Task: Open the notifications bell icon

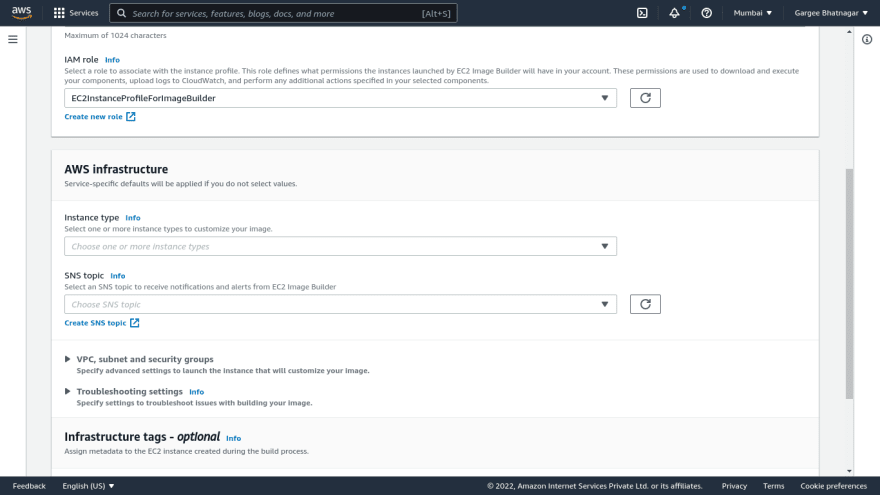Action: point(674,13)
